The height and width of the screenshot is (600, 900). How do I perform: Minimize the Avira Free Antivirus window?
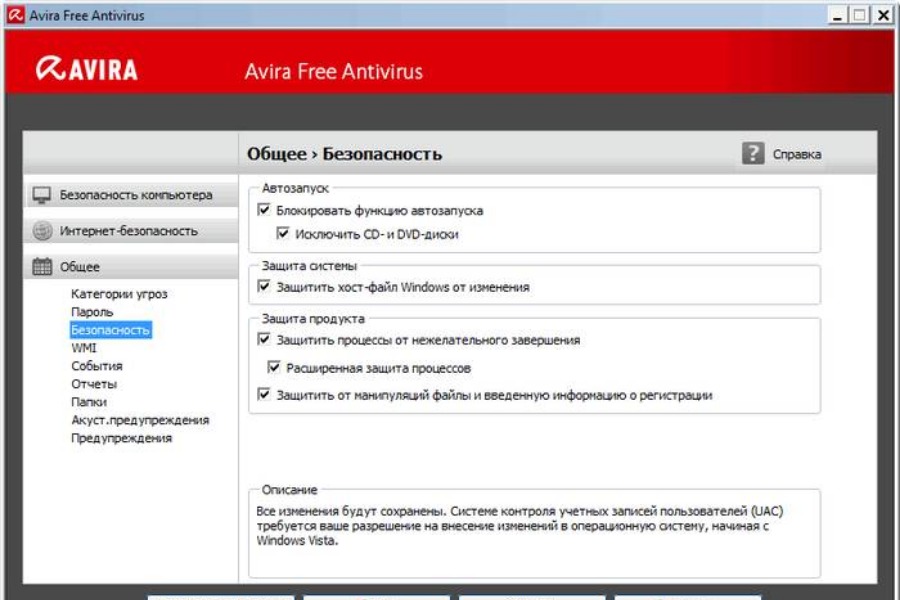tap(838, 16)
